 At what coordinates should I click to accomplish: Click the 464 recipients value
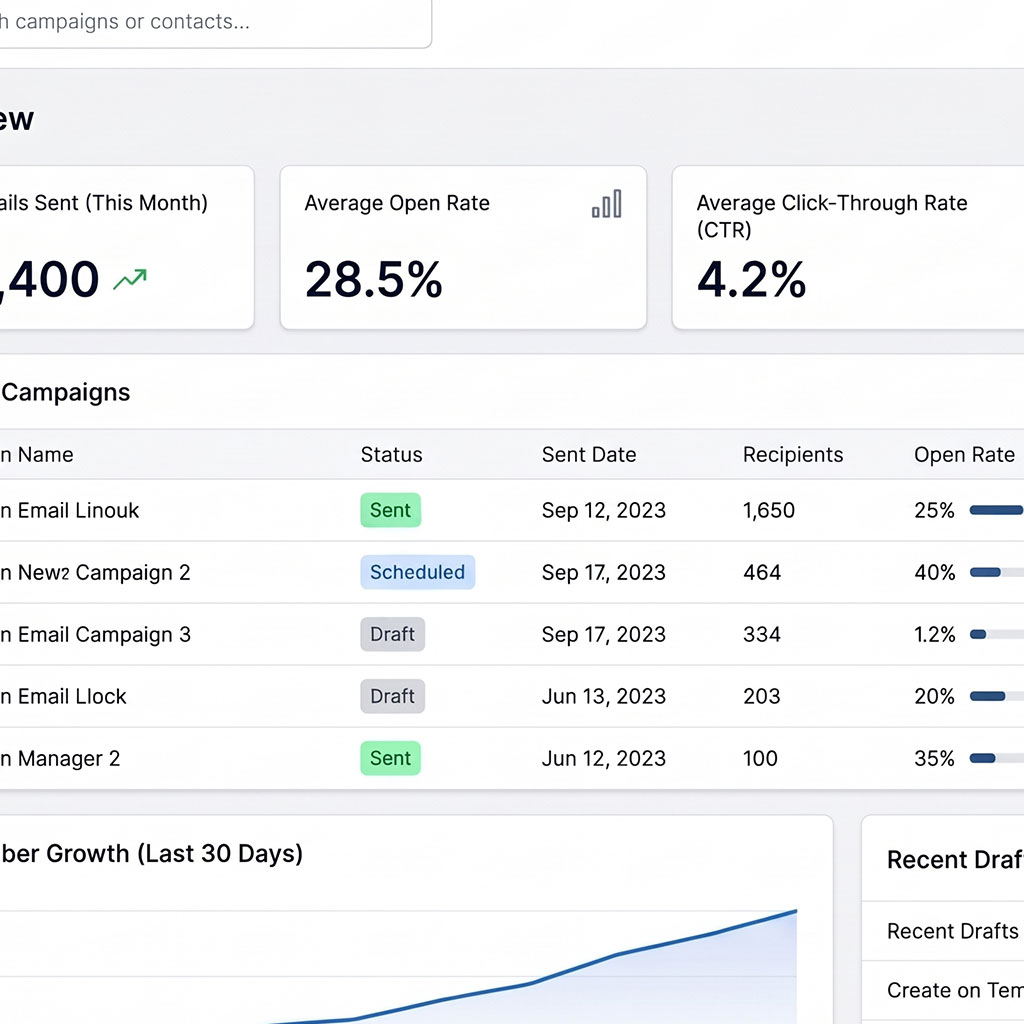(761, 573)
